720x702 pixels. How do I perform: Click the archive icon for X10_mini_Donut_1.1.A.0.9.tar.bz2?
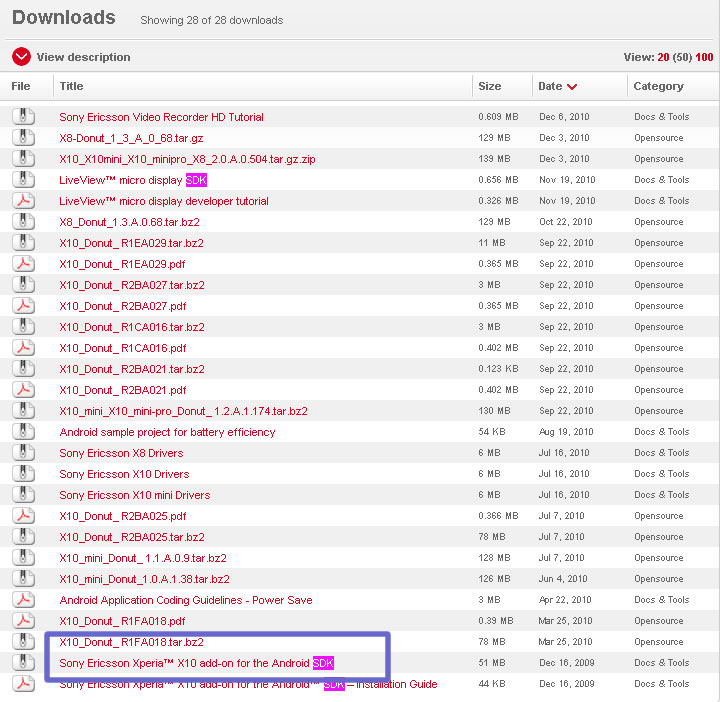(23, 558)
